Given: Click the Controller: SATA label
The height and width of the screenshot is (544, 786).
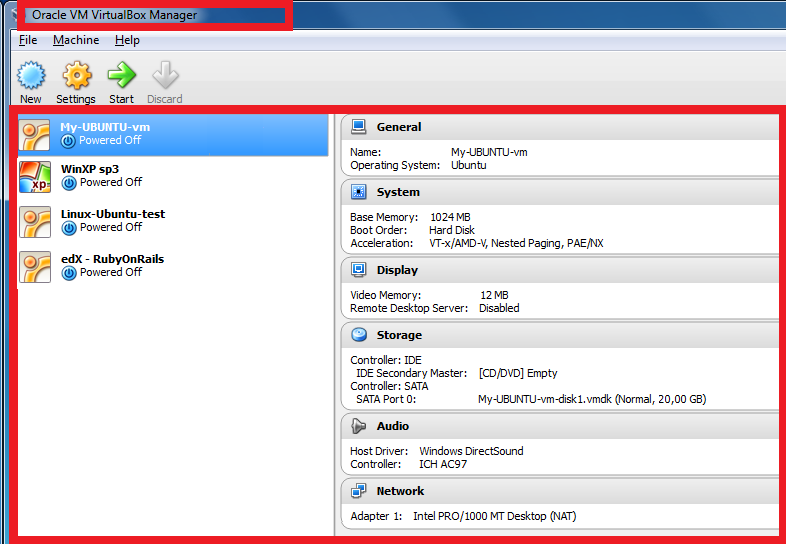Looking at the screenshot, I should point(389,387).
